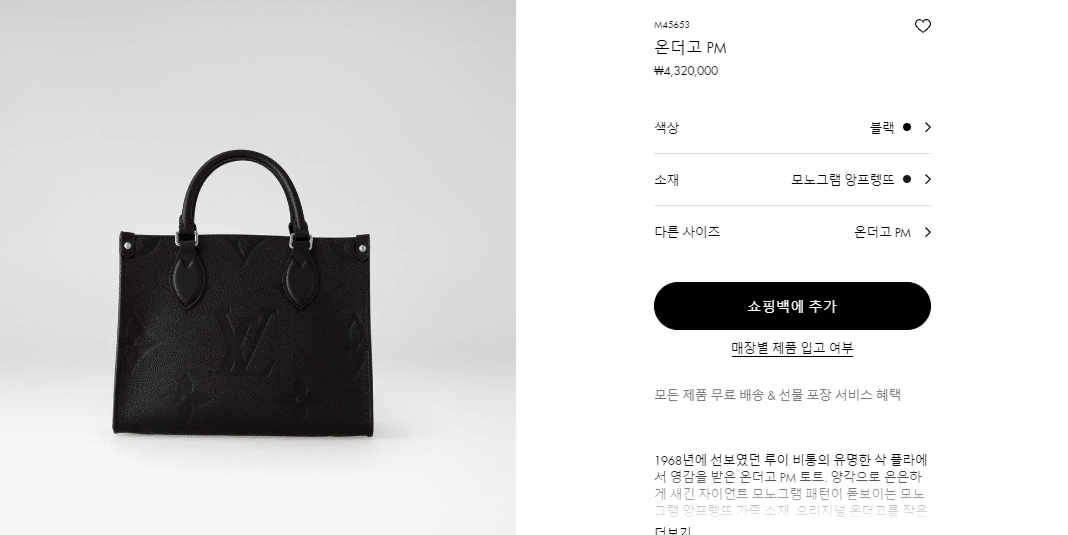Screen dimensions: 1068x535
Task: Expand the 소재 row chevron arrow
Action: 927,179
